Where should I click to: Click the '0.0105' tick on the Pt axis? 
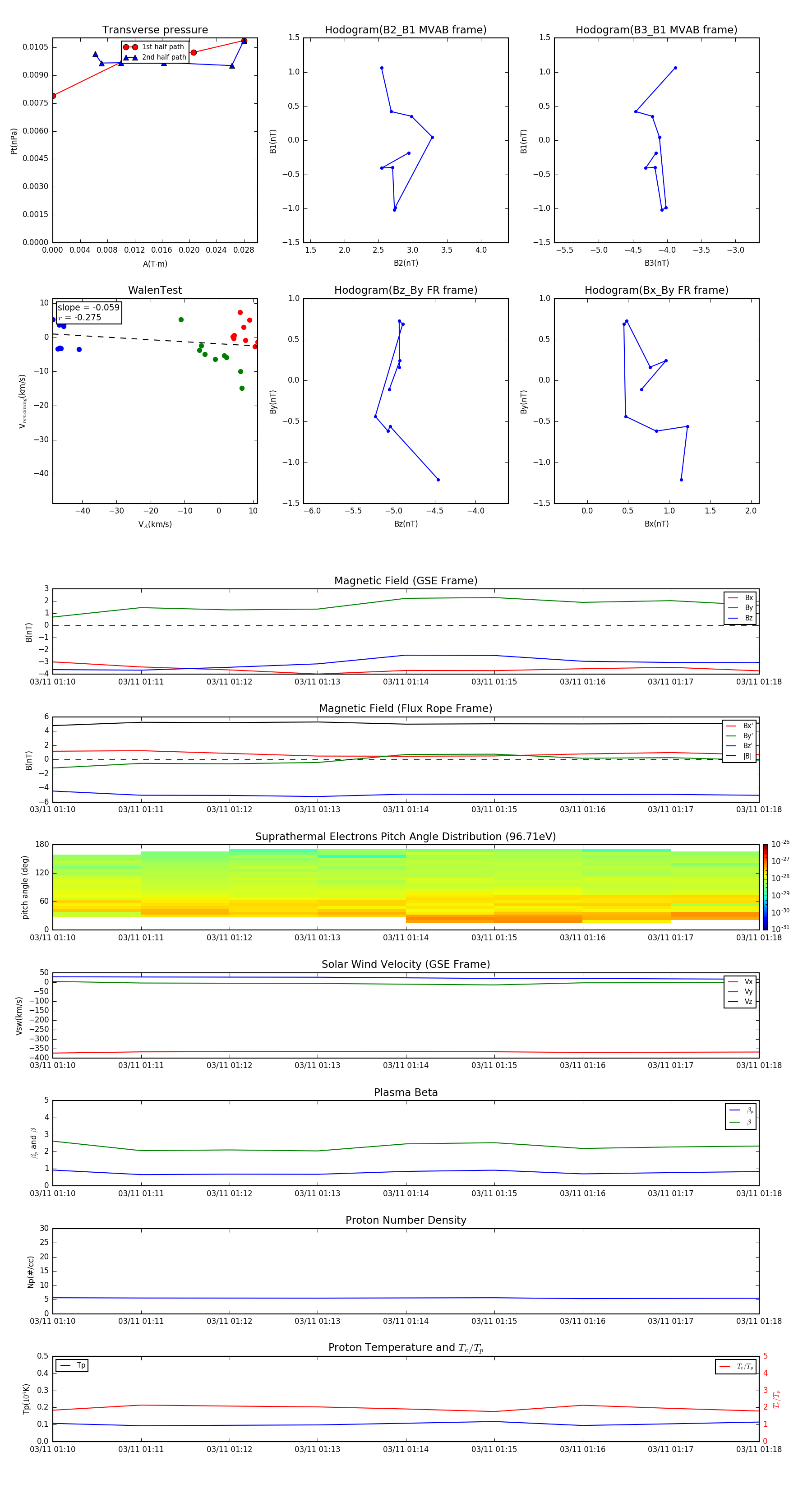coord(36,47)
